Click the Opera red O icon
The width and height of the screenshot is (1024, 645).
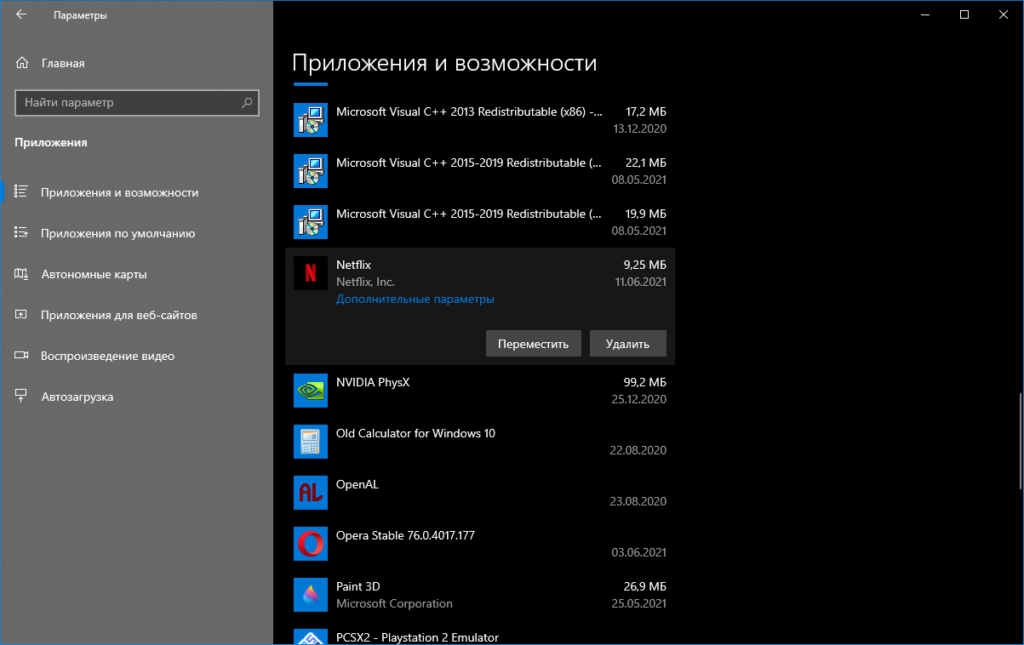click(x=310, y=543)
